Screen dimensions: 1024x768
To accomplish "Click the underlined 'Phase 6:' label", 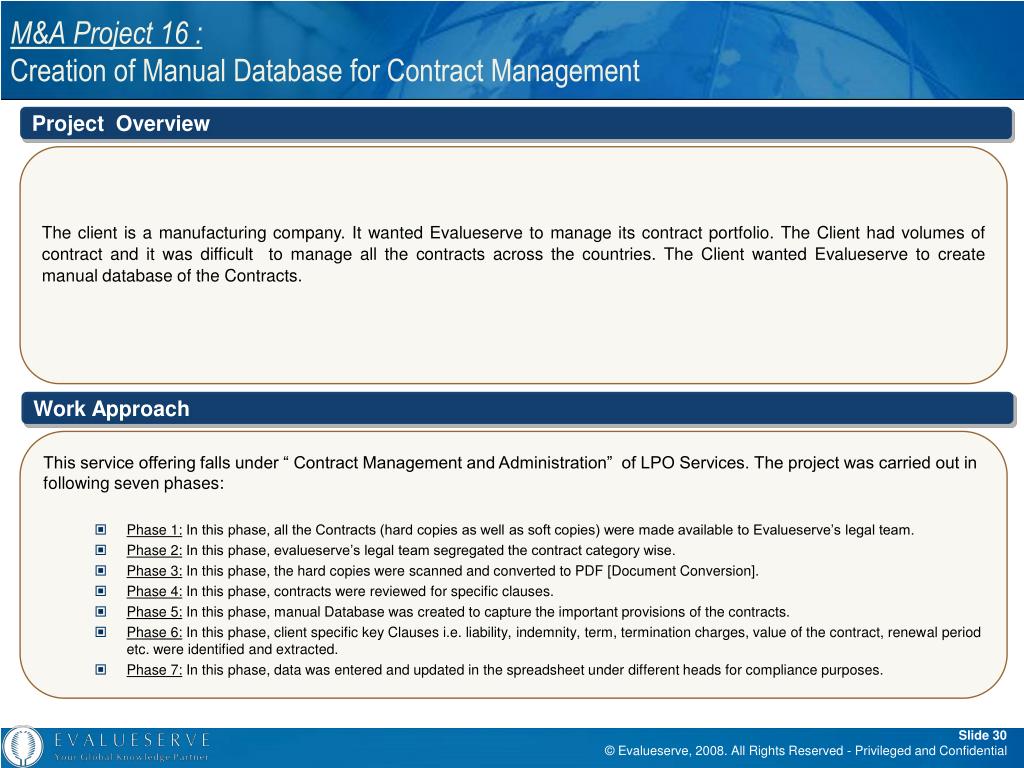I will click(x=154, y=632).
